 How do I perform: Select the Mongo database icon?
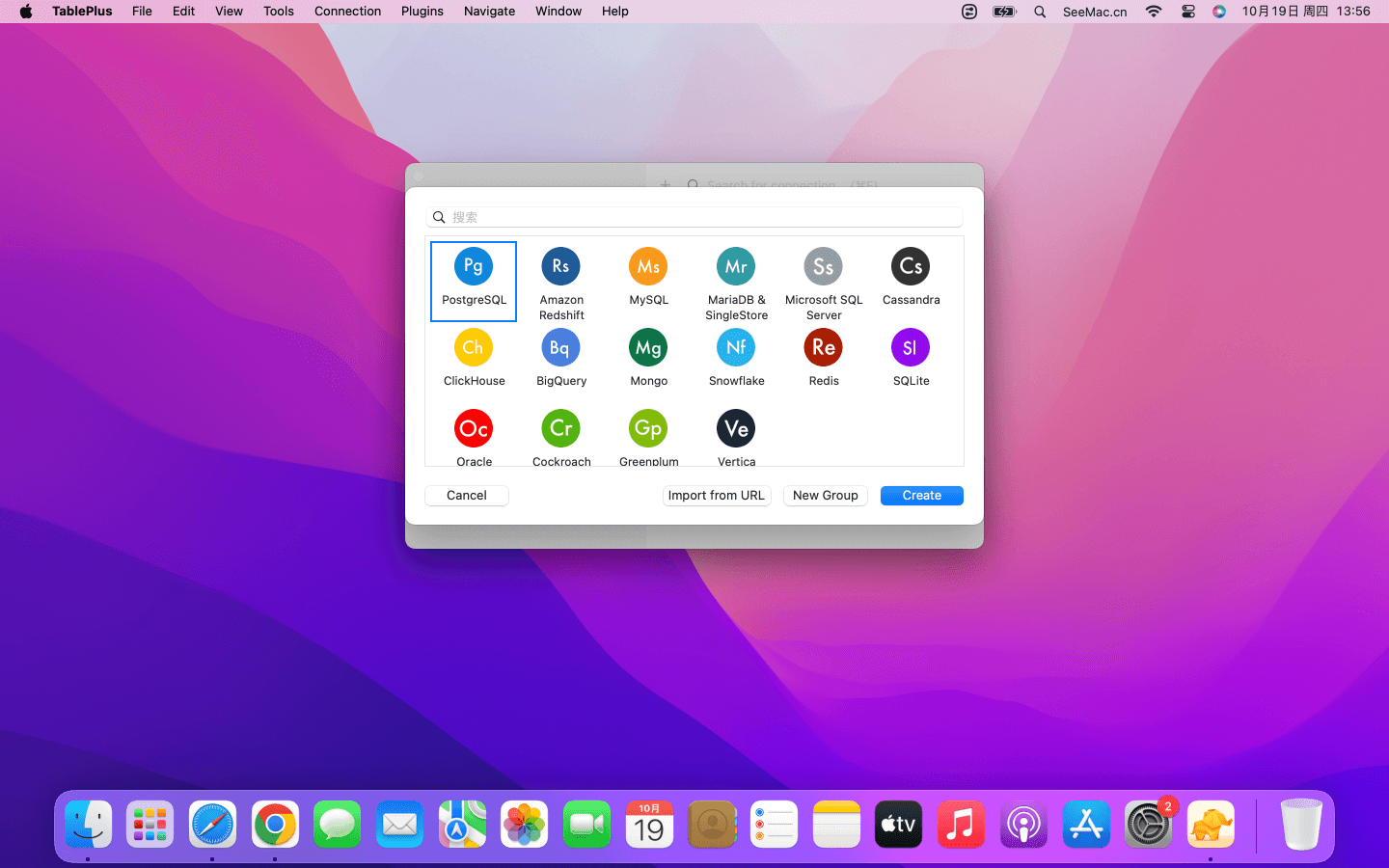[648, 347]
